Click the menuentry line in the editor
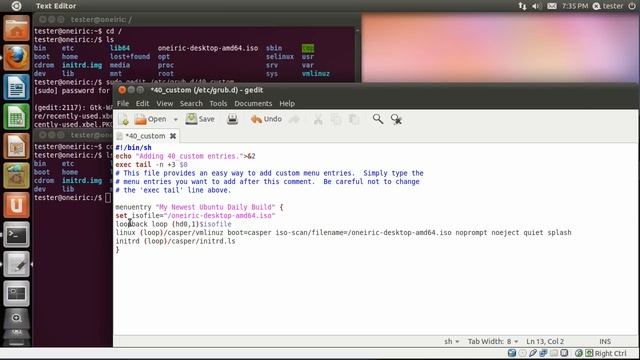640x360 pixels. [x=199, y=207]
